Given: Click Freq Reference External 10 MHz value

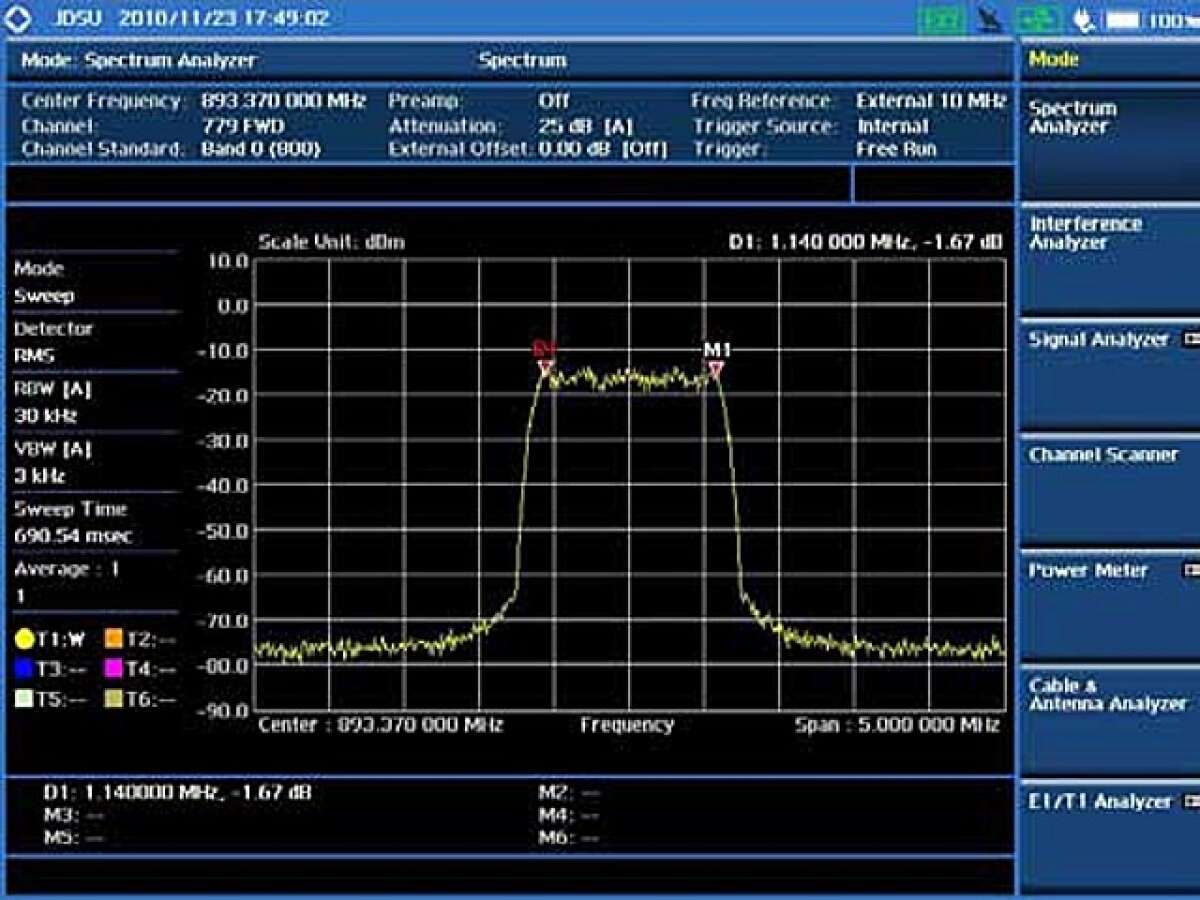Looking at the screenshot, I should [x=930, y=102].
